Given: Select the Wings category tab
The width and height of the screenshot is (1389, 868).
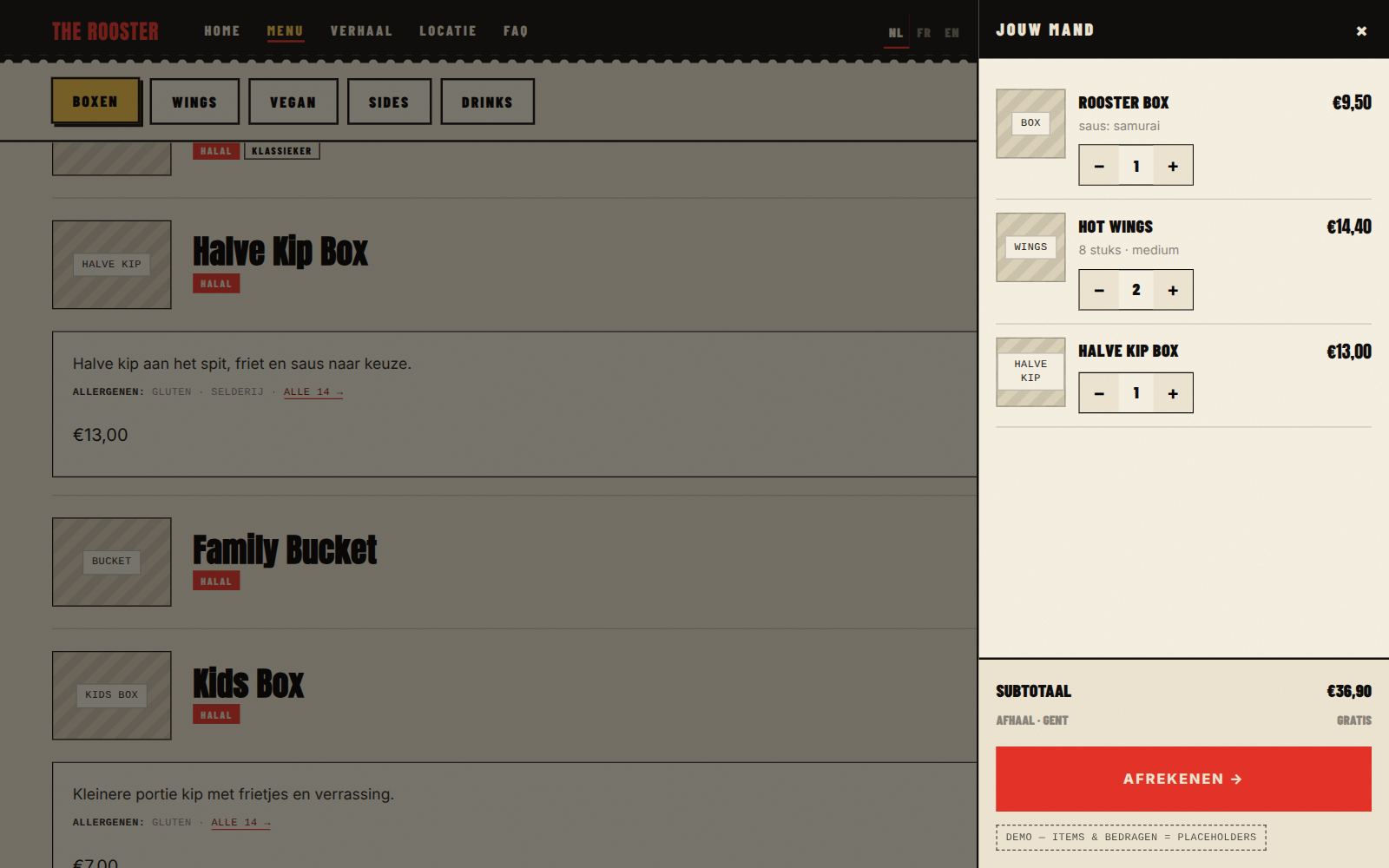Looking at the screenshot, I should click(194, 102).
